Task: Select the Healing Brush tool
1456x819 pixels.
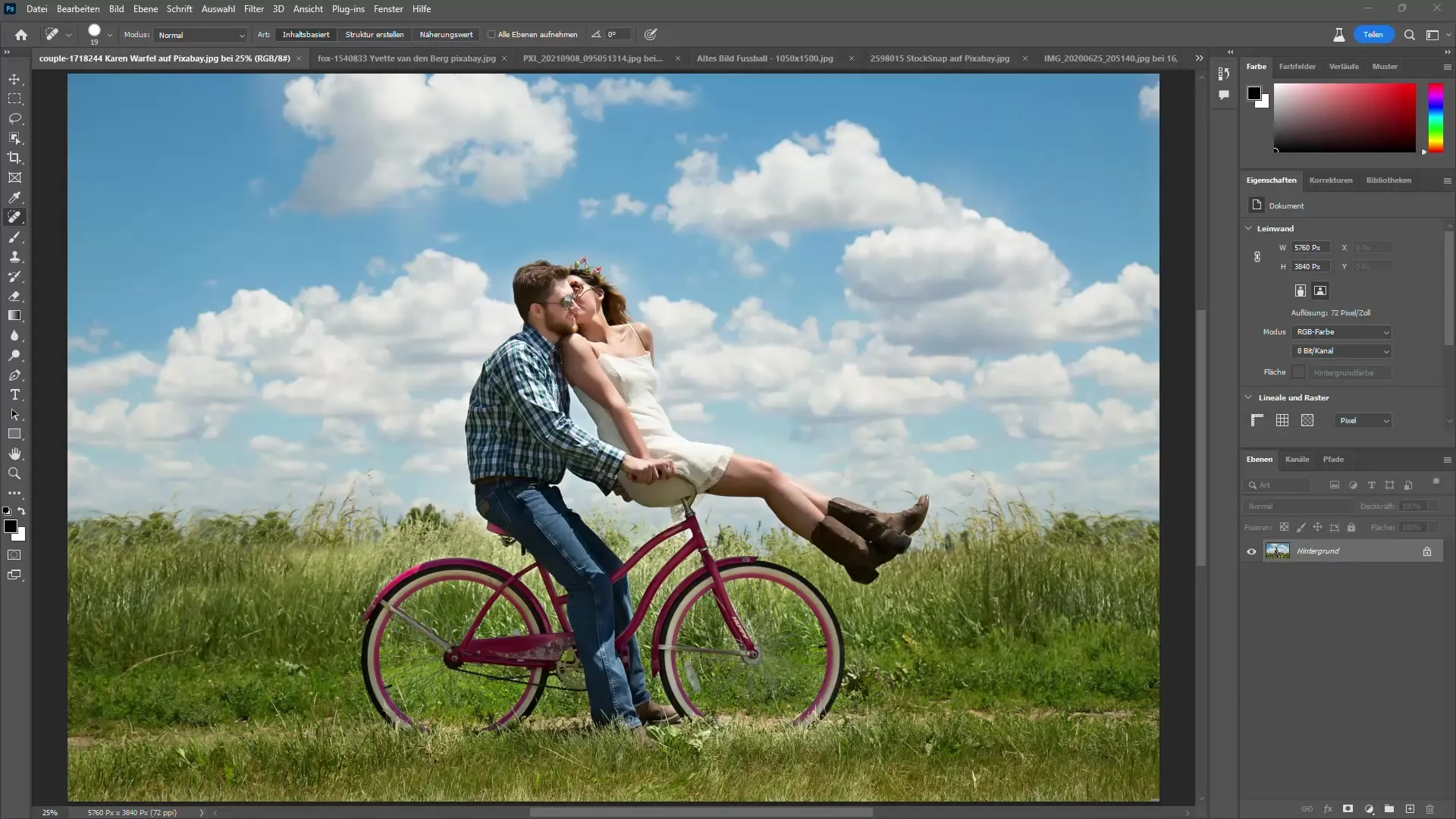Action: point(15,218)
